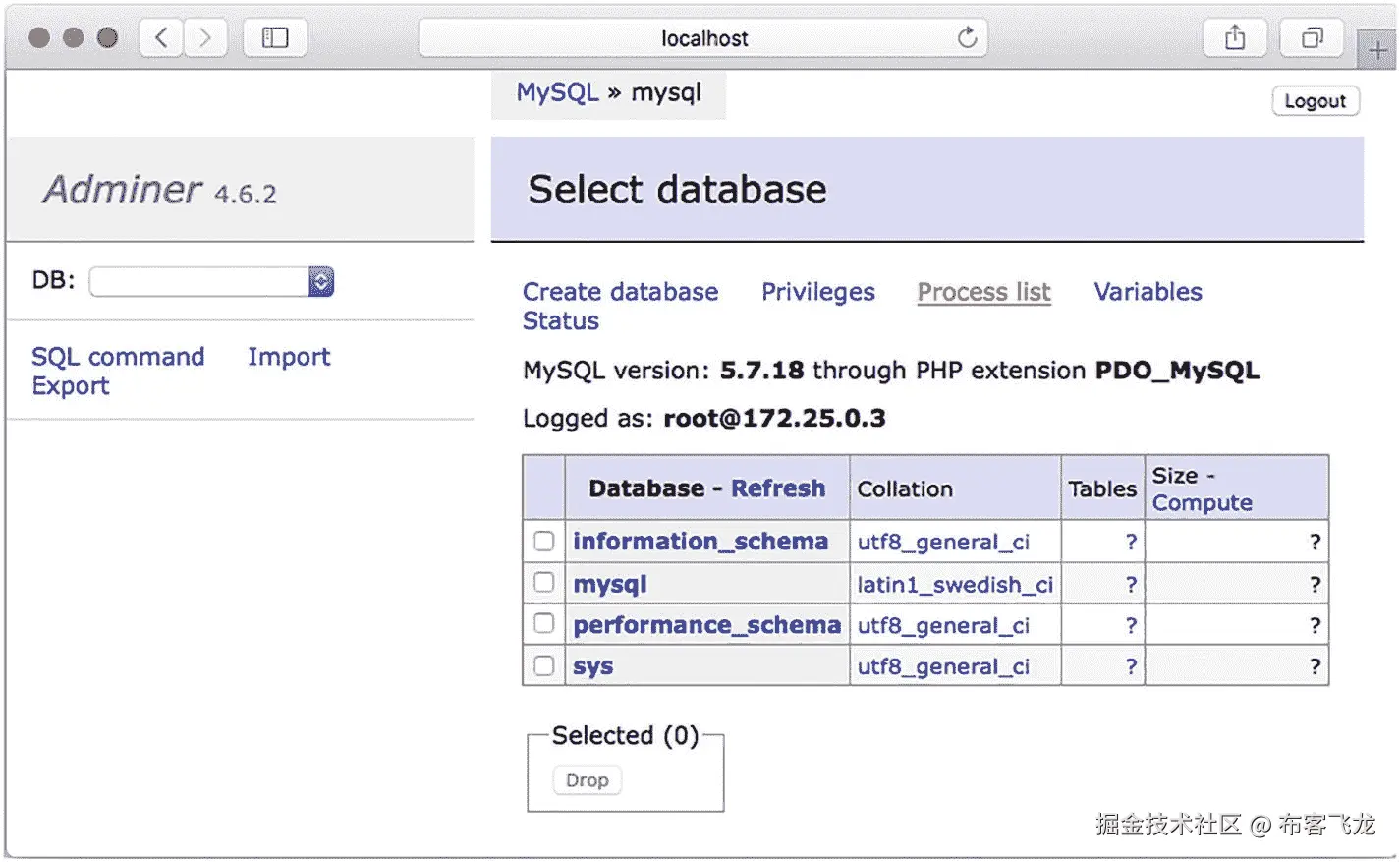Open the browser share icon

point(1235,38)
